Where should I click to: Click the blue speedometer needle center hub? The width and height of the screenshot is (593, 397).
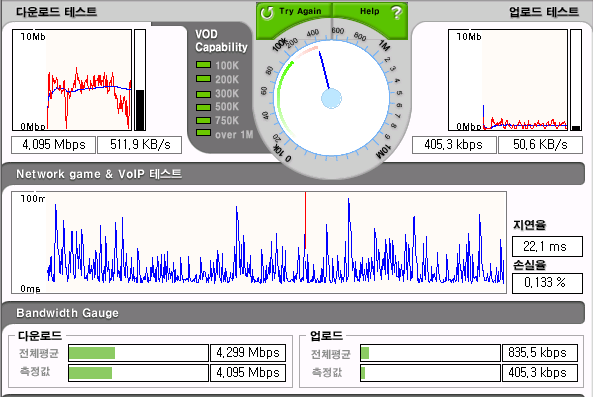coord(331,99)
